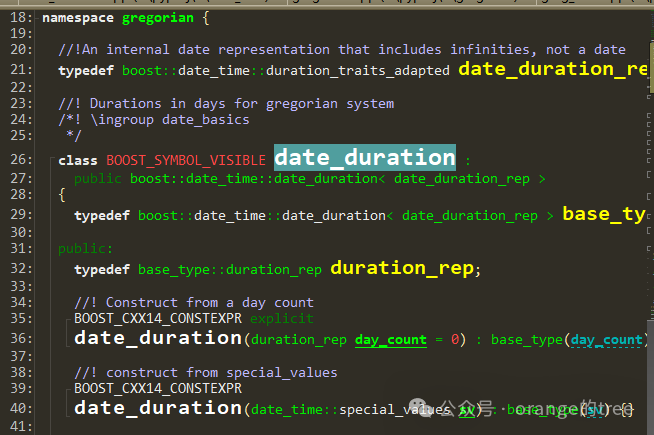
Task: Click 'BOOST_CXX14_CONSTEXPR' on line 35
Action: pos(158,319)
